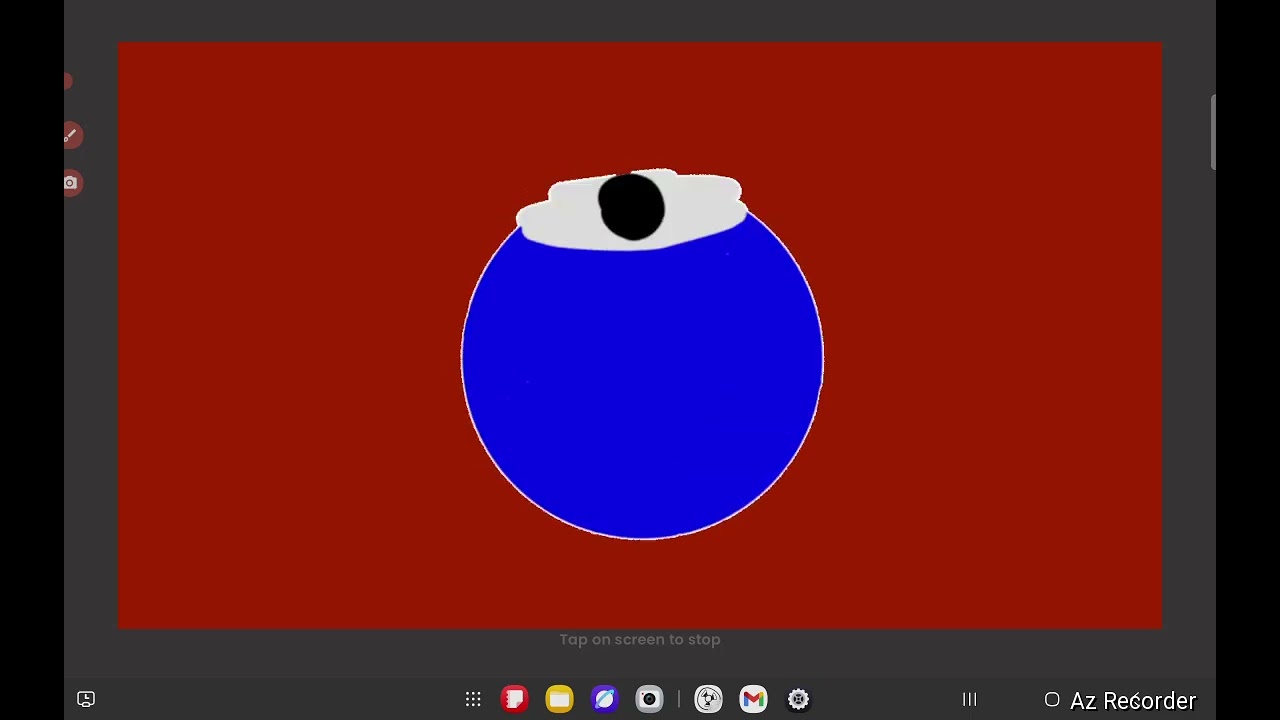Open the Camera app in taskbar
1280x720 pixels.
(649, 699)
